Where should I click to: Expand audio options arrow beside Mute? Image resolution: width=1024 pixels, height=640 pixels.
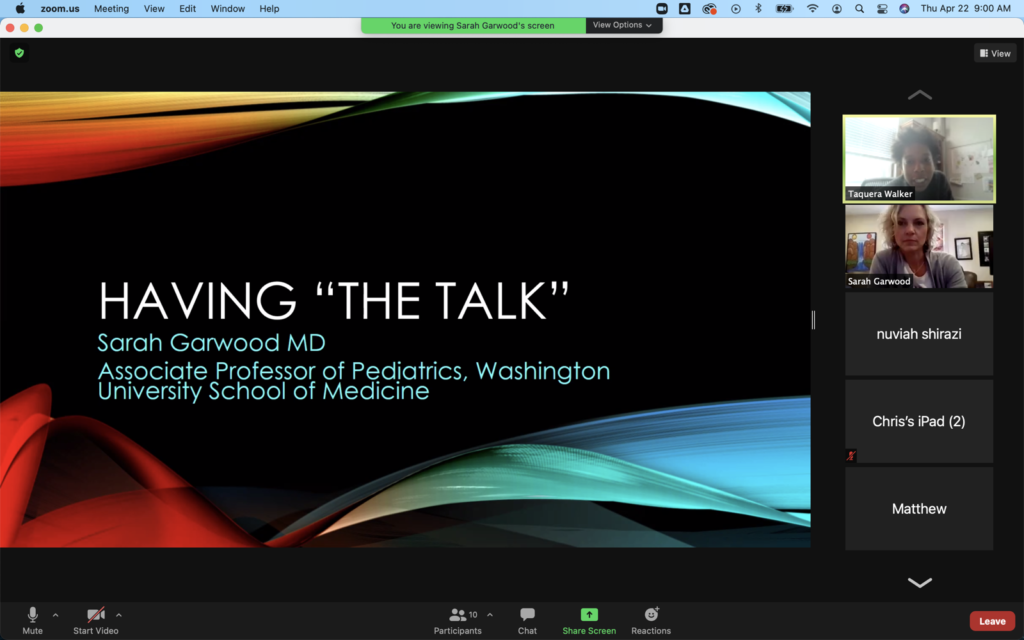pos(55,615)
